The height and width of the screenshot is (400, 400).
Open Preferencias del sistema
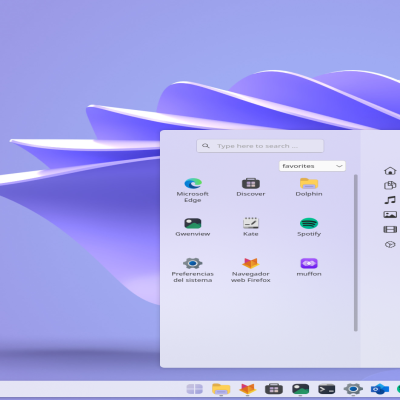pyautogui.click(x=193, y=270)
